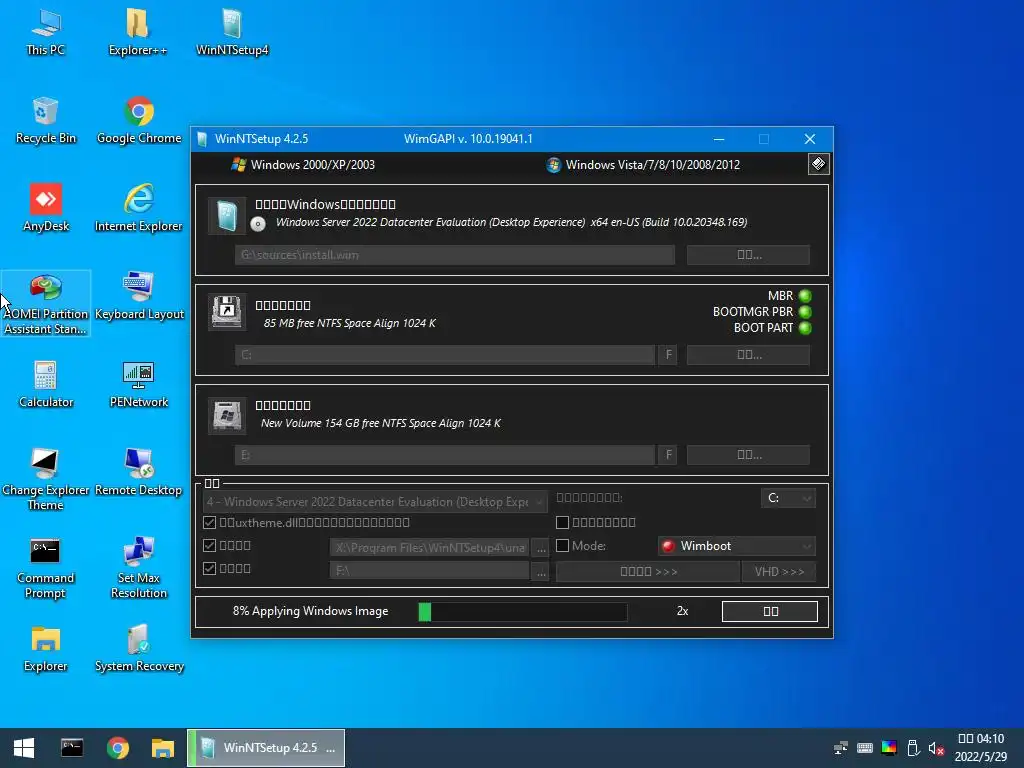Click the installation drive icon
This screenshot has height=768, width=1024.
(227, 415)
